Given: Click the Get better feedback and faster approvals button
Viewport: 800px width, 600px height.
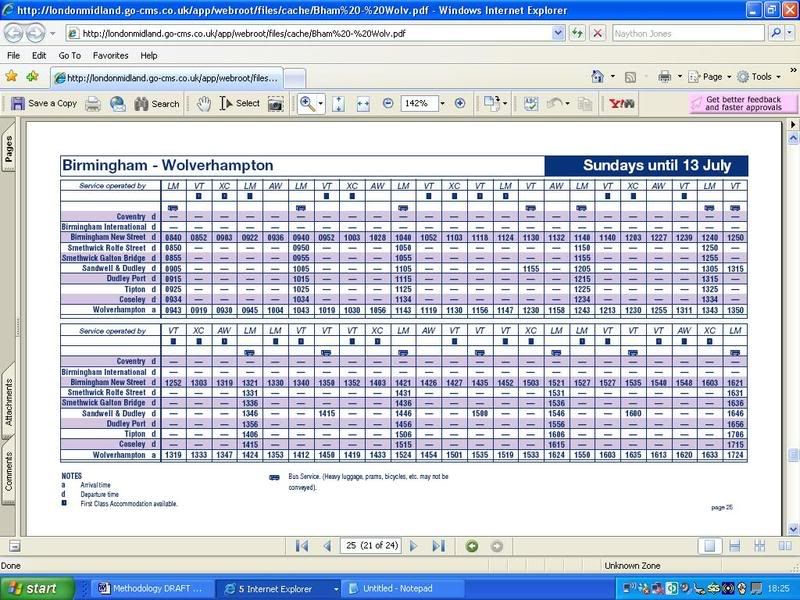Looking at the screenshot, I should pyautogui.click(x=743, y=104).
